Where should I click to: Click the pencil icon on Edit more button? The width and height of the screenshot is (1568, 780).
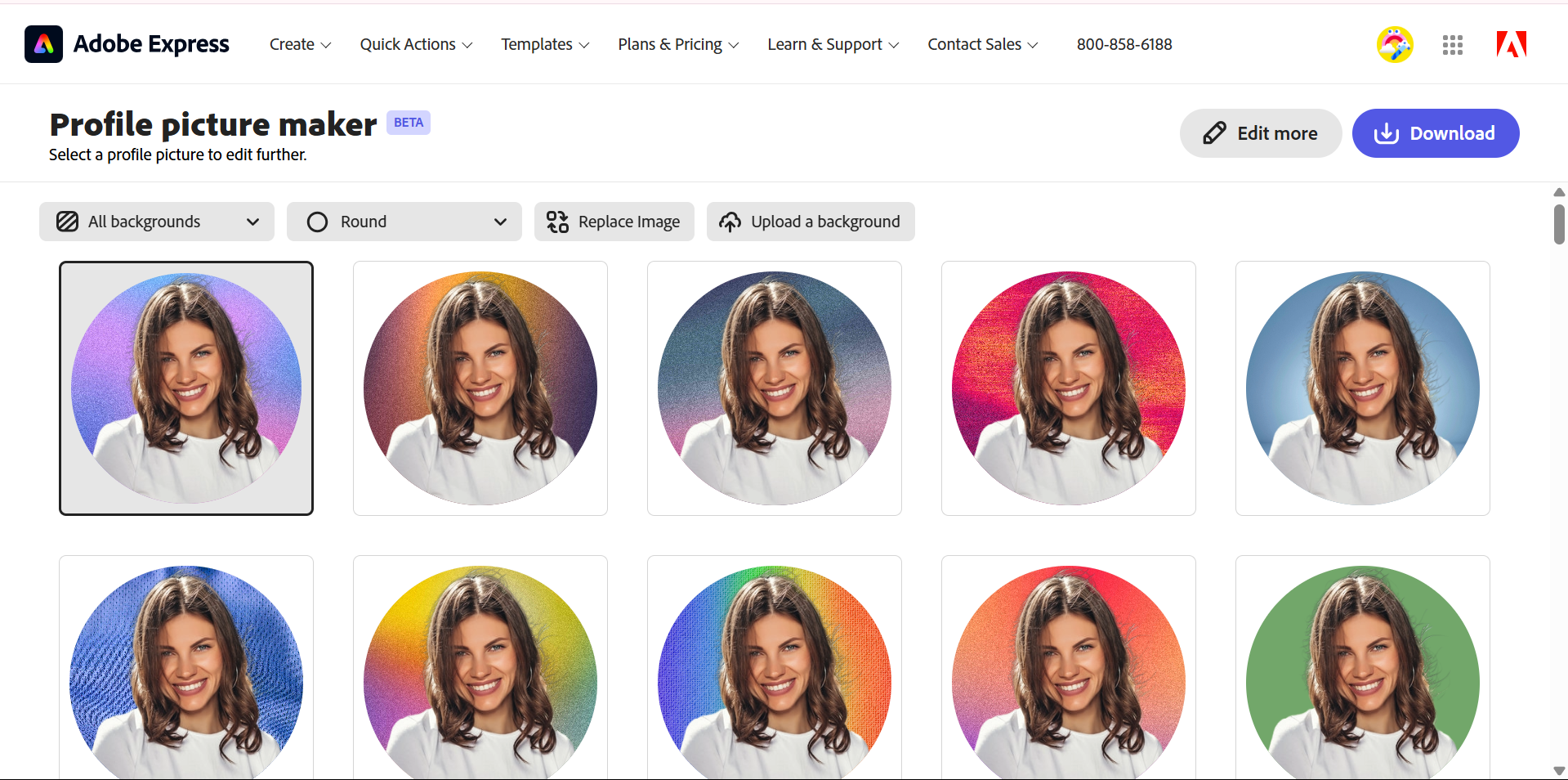tap(1215, 132)
